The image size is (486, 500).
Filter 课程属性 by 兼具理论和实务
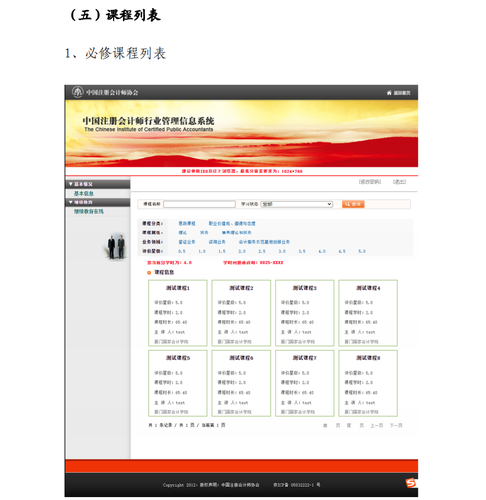(236, 233)
